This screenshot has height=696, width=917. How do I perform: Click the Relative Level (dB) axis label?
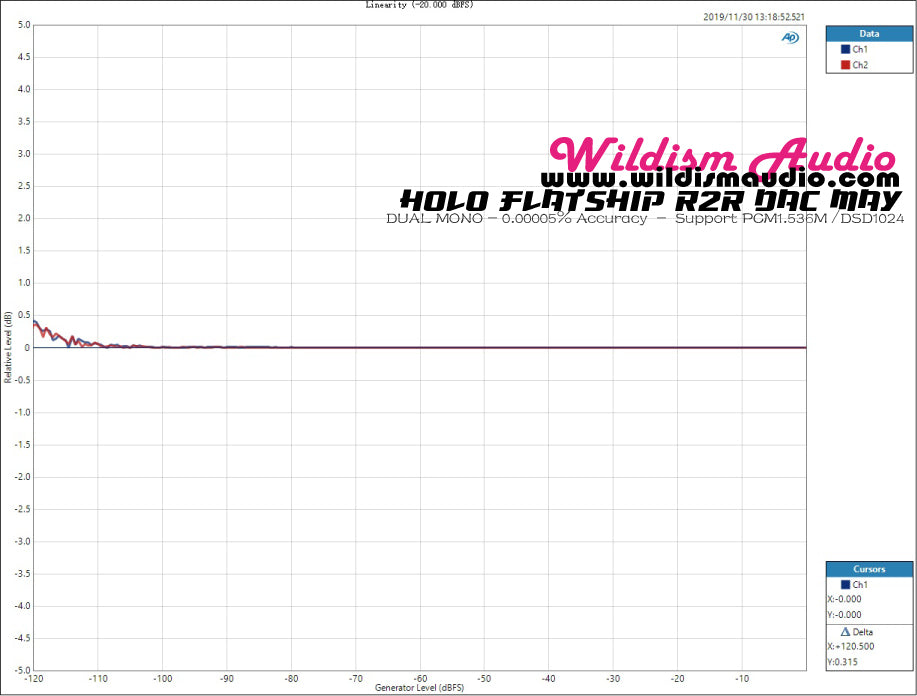coord(9,347)
